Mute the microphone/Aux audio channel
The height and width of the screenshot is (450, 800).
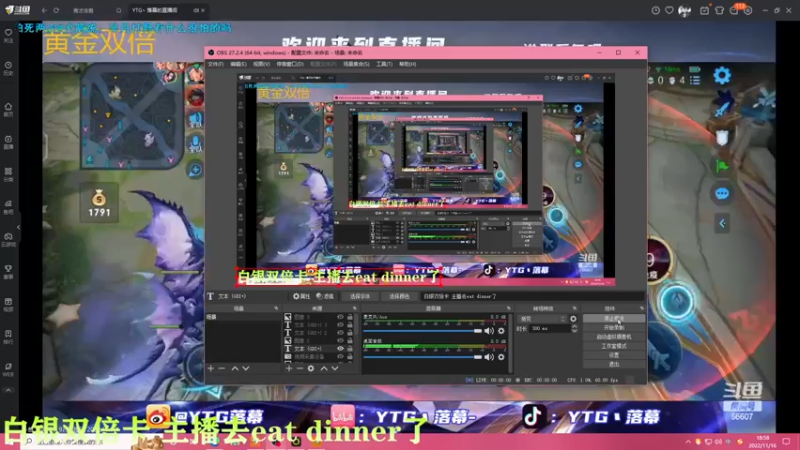[x=489, y=331]
